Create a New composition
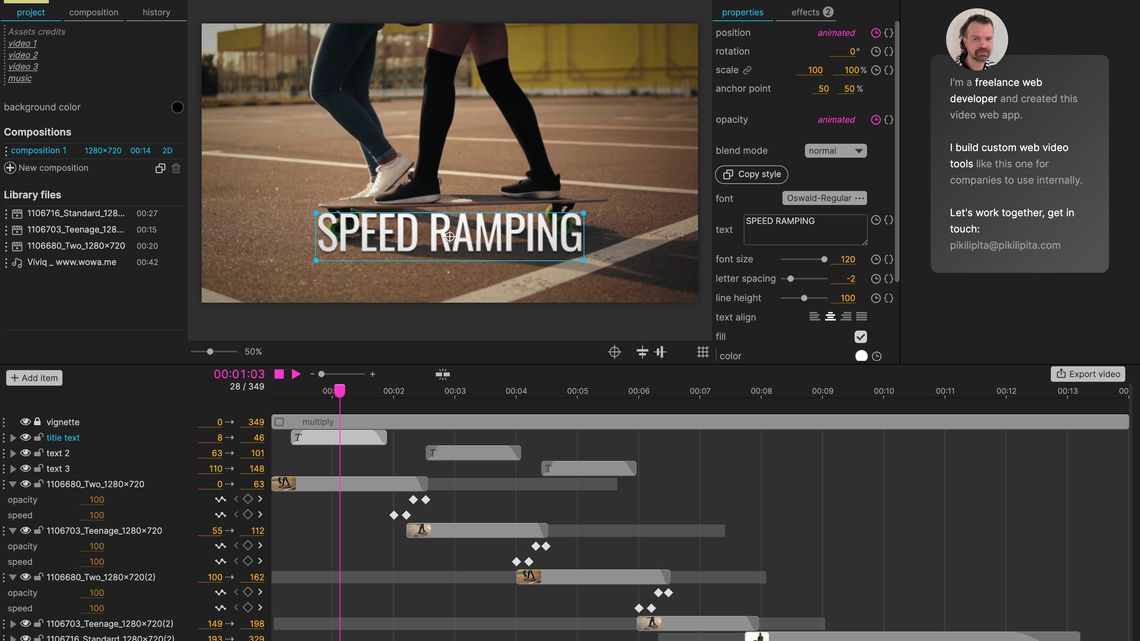 pyautogui.click(x=47, y=169)
